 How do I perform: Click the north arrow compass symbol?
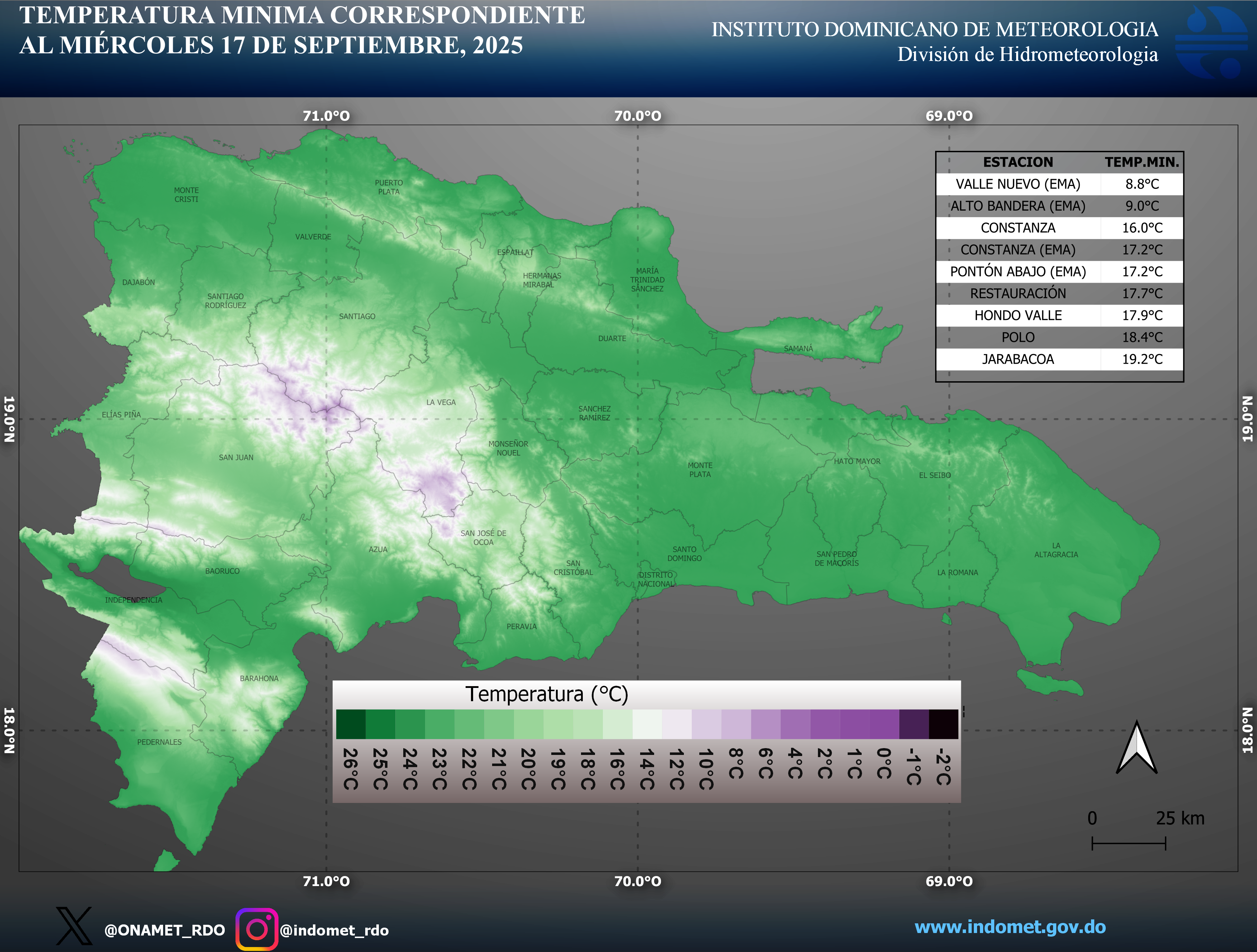tap(1137, 747)
